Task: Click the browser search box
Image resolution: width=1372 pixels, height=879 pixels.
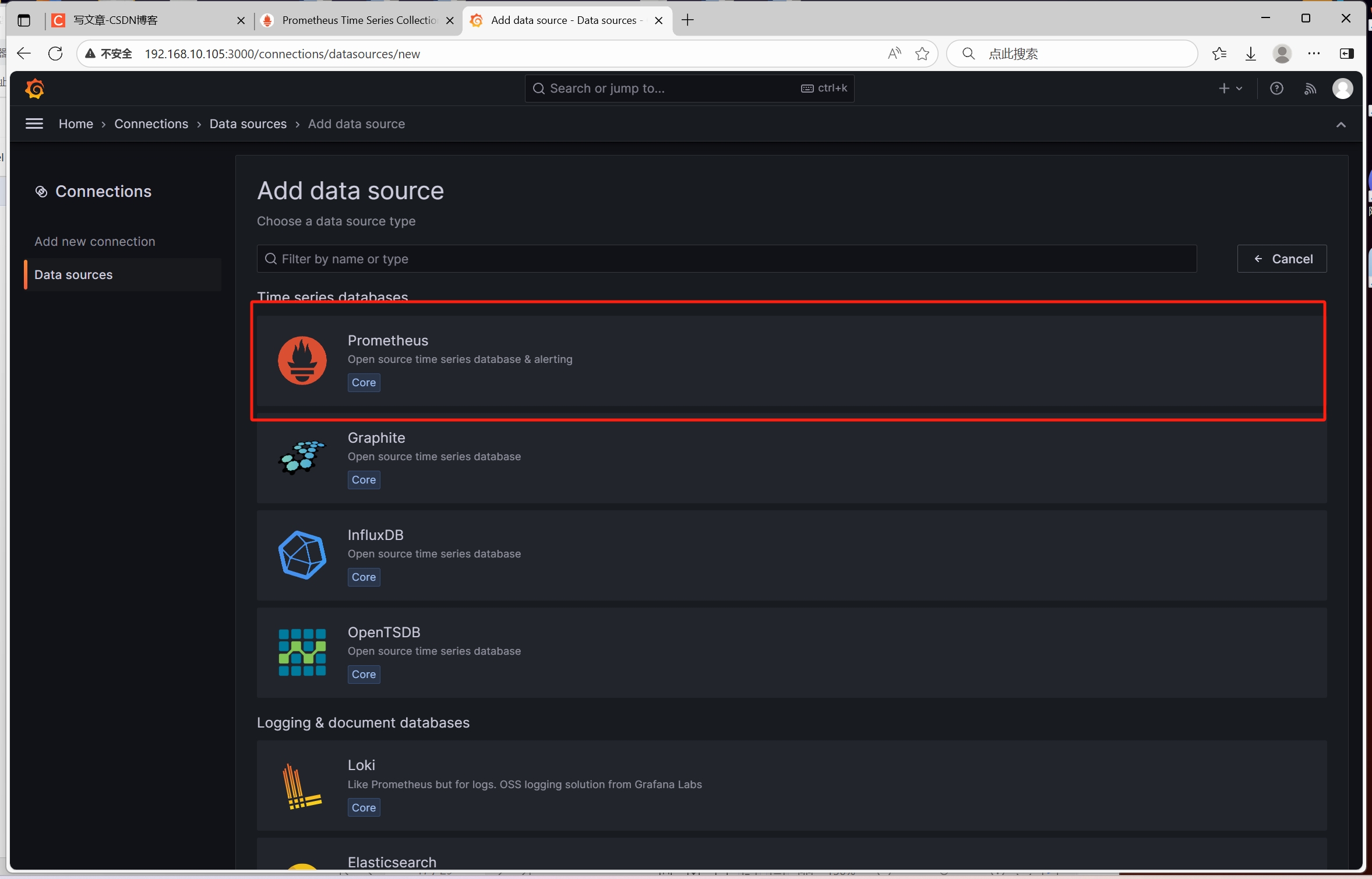Action: (1072, 54)
